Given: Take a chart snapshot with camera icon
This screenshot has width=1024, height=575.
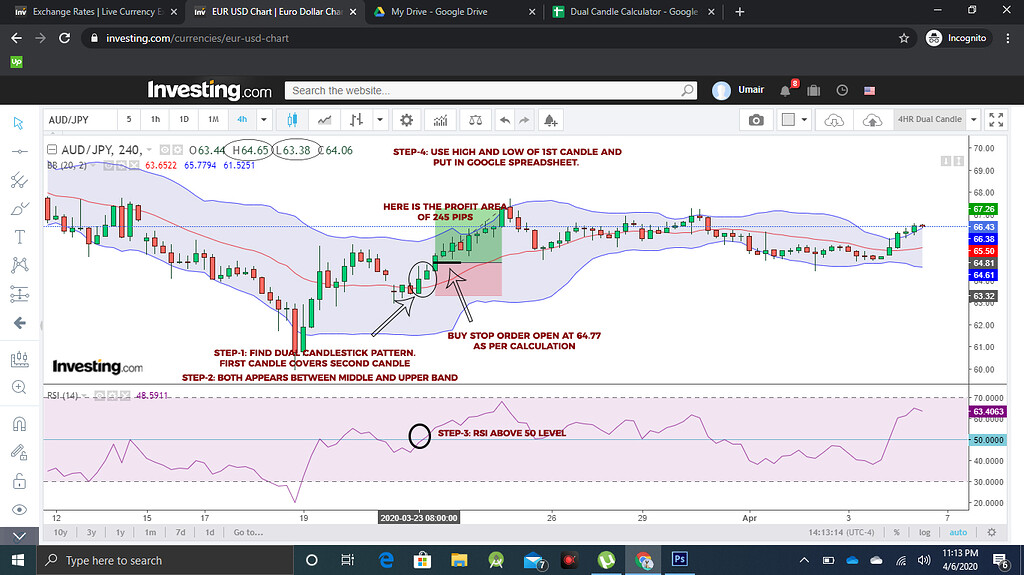Looking at the screenshot, I should [756, 120].
